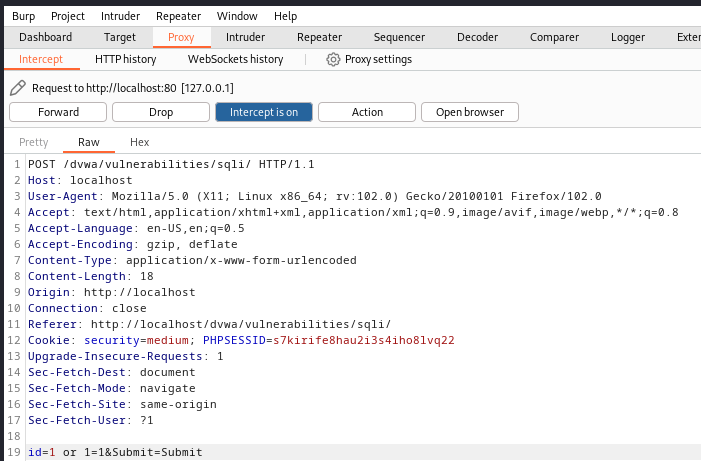Viewport: 701px width, 461px height.
Task: Click the Connection: close line
Action: pos(87,309)
